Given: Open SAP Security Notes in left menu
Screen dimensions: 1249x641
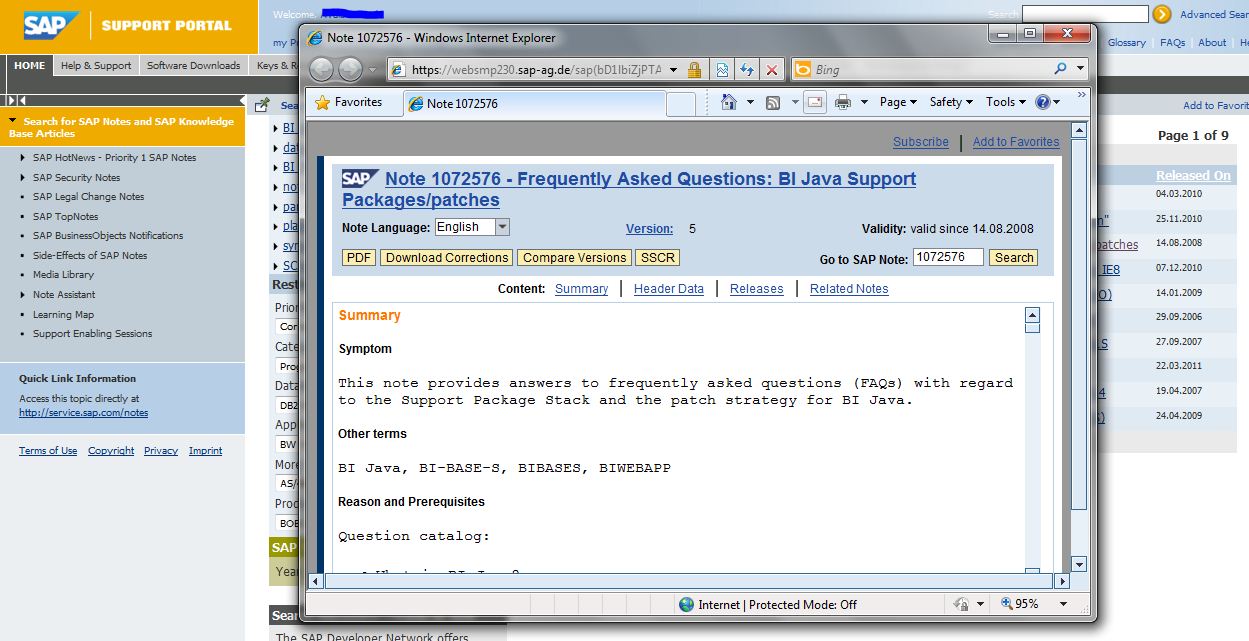Looking at the screenshot, I should pos(76,177).
